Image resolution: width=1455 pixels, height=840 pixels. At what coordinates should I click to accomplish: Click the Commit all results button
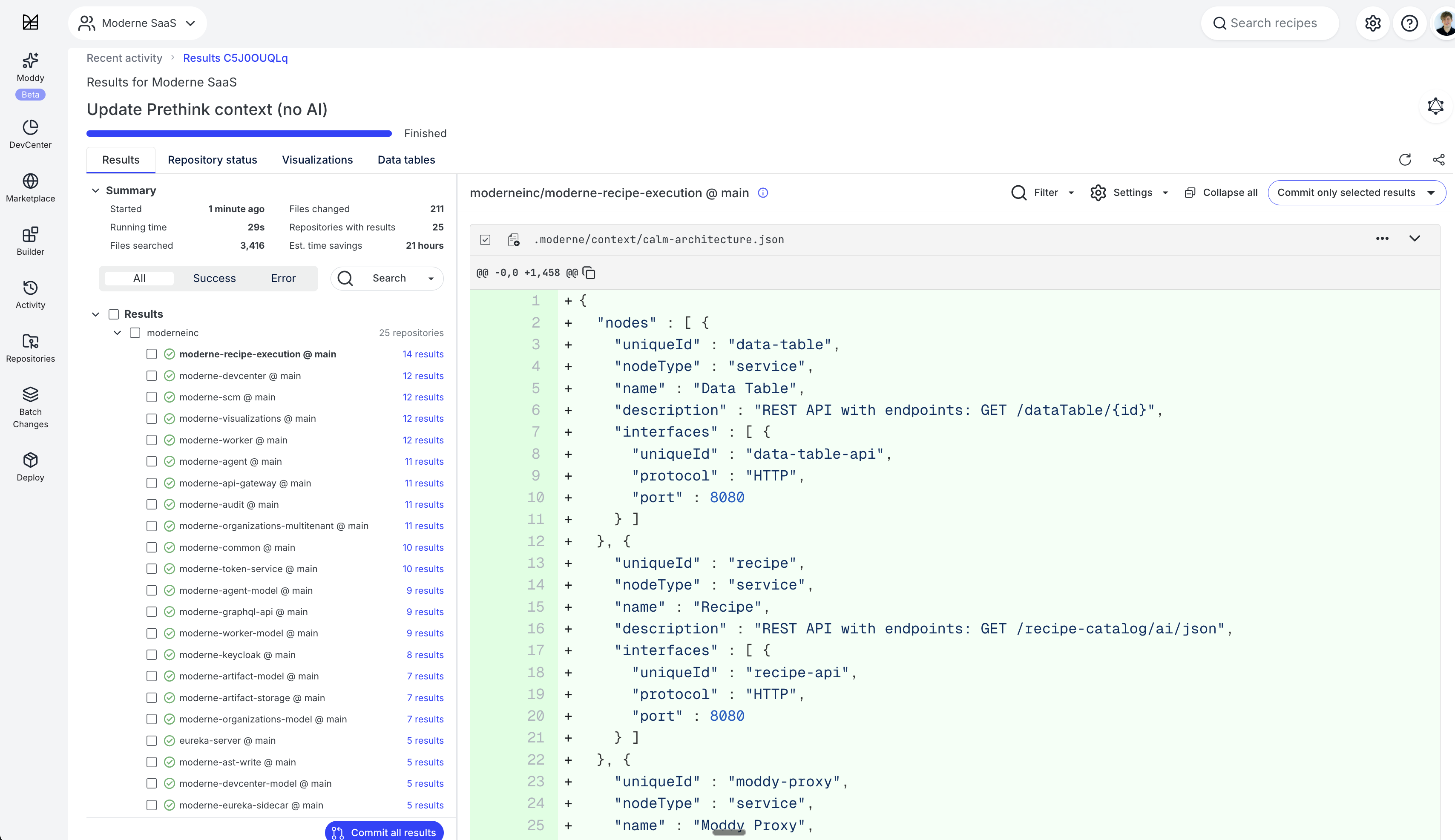pos(384,832)
